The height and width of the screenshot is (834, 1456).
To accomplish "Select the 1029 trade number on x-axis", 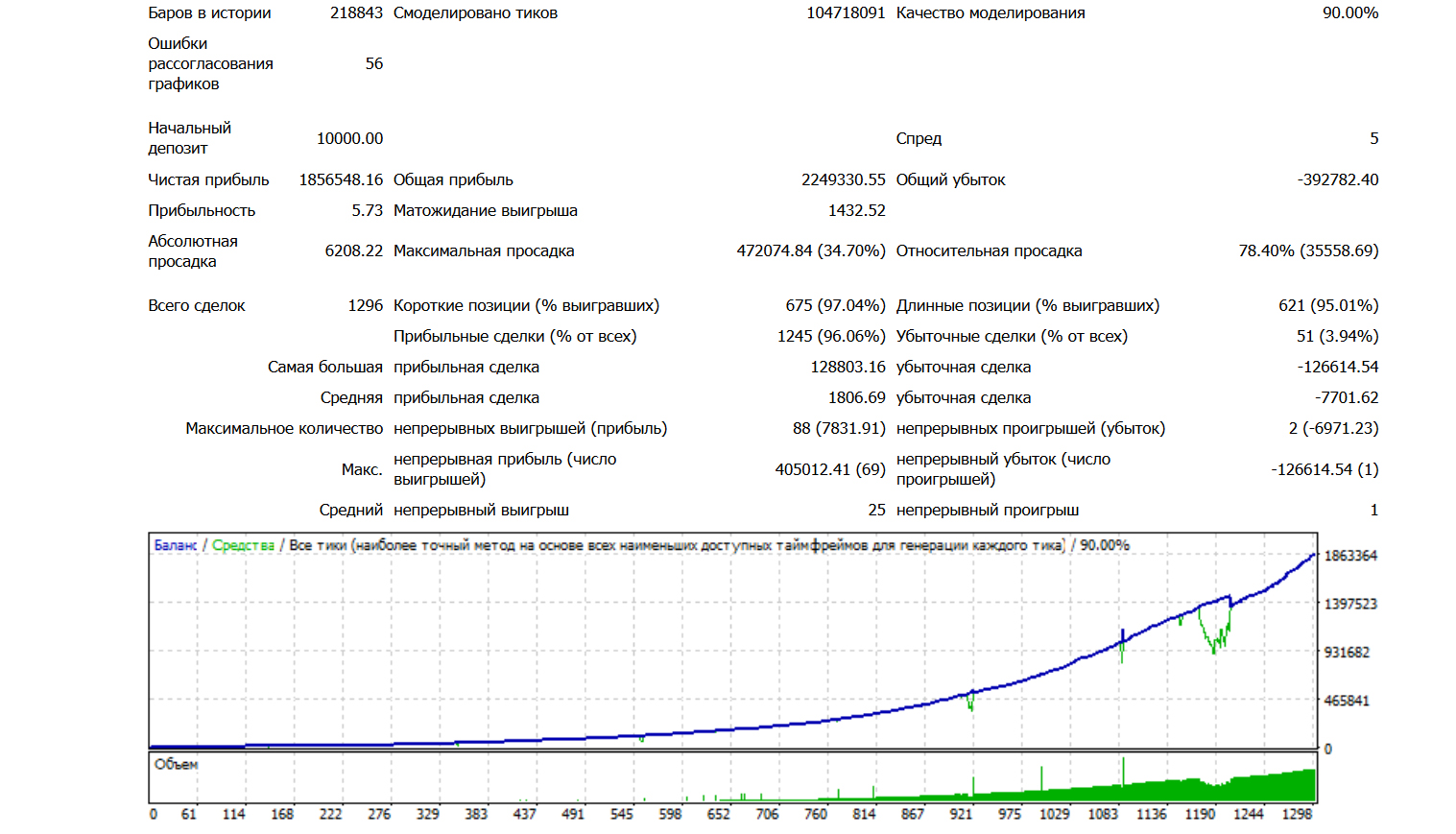I will pos(1055,814).
